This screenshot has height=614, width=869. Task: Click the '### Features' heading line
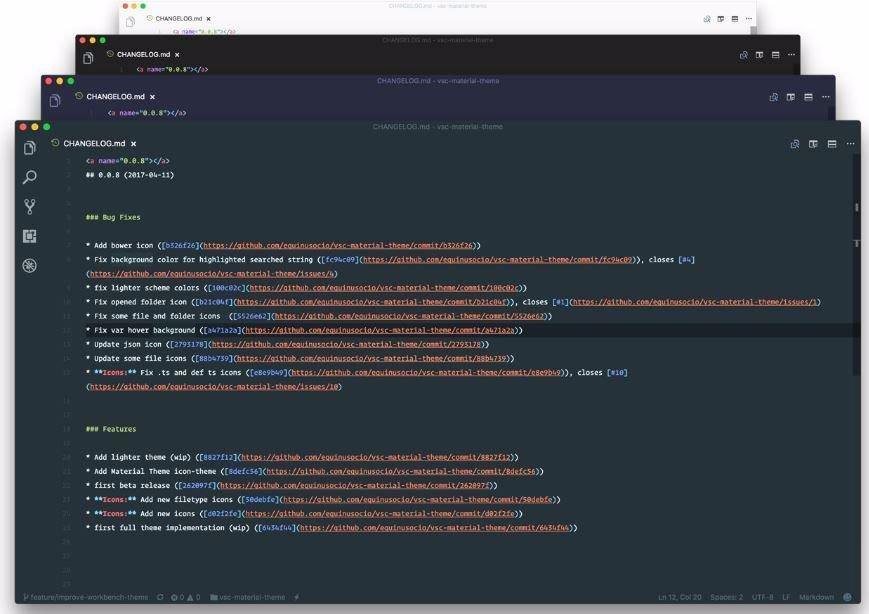click(111, 429)
